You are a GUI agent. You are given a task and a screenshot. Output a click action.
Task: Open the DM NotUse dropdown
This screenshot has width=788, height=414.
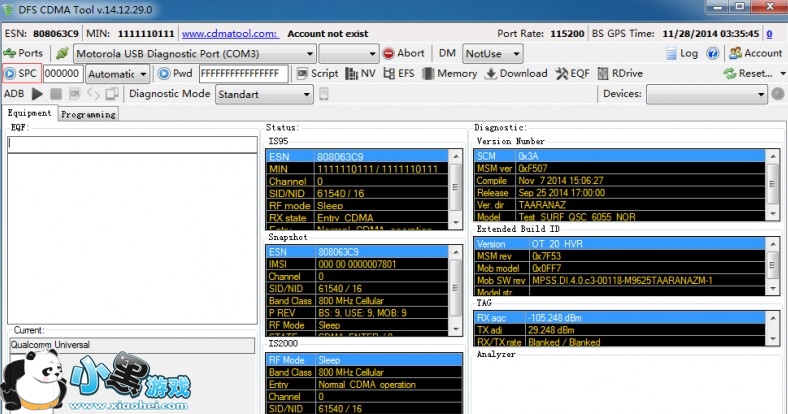click(x=515, y=53)
